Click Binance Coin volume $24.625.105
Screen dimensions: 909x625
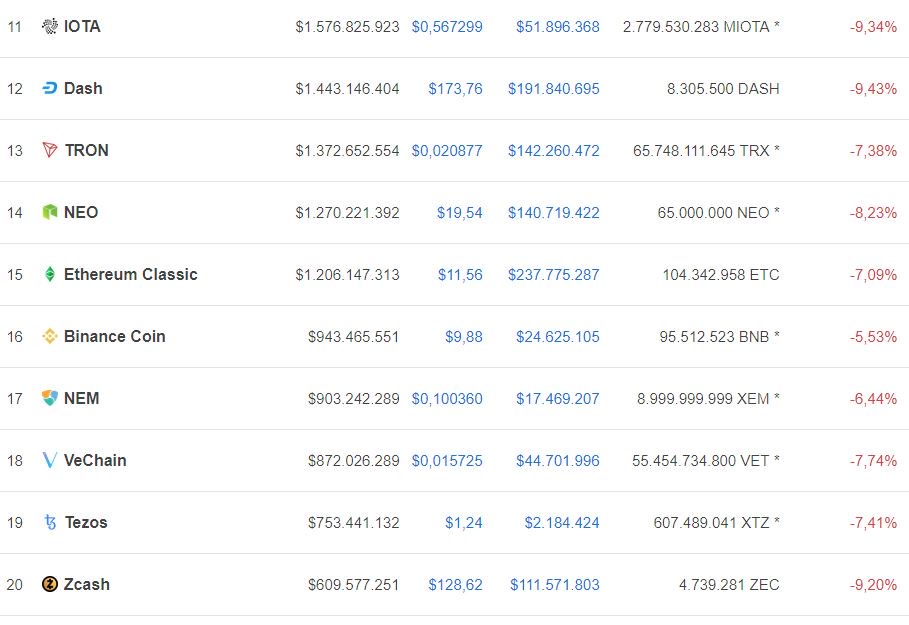click(558, 337)
